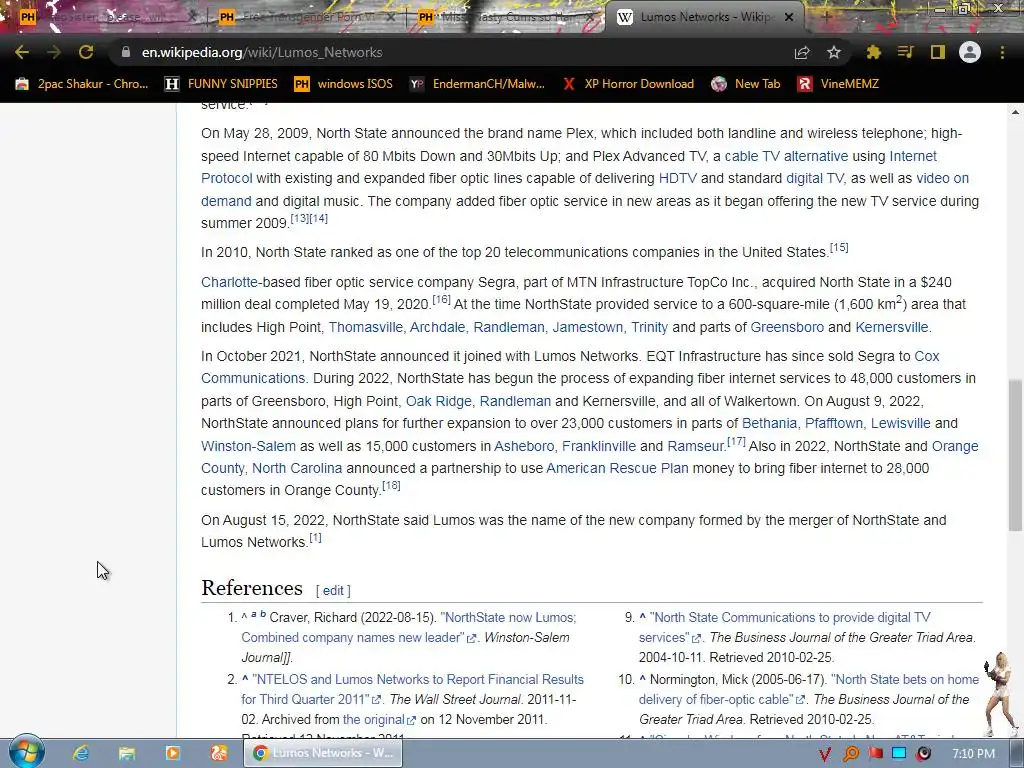Viewport: 1024px width, 768px height.
Task: Close the Lumos Networks tab
Action: [x=789, y=17]
